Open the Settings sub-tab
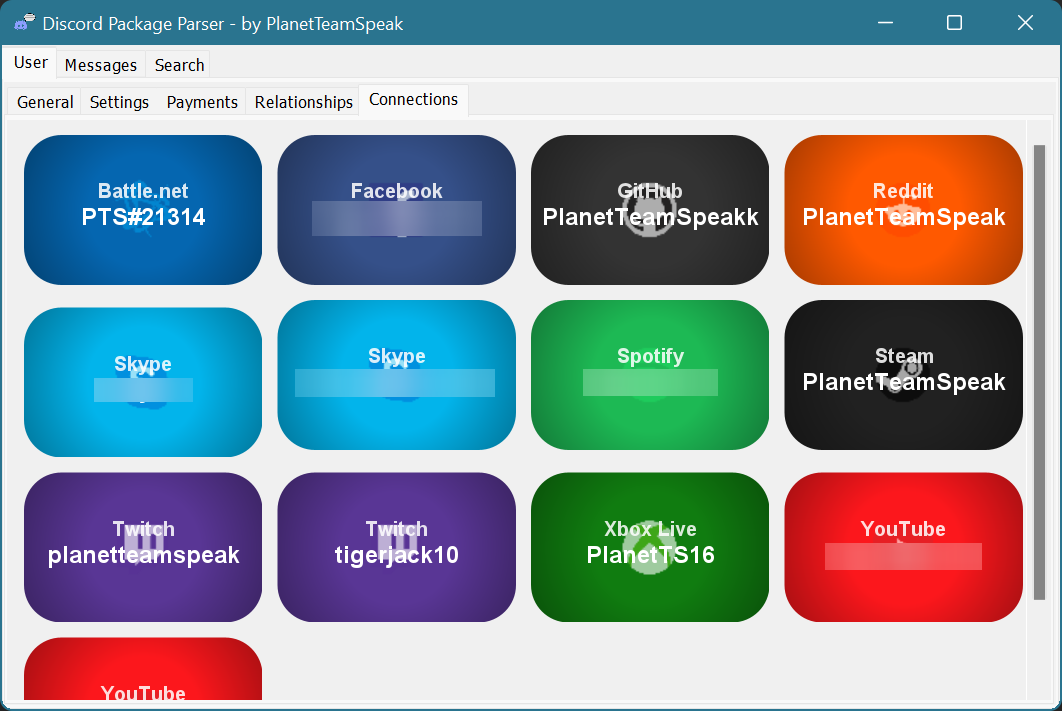 [119, 102]
